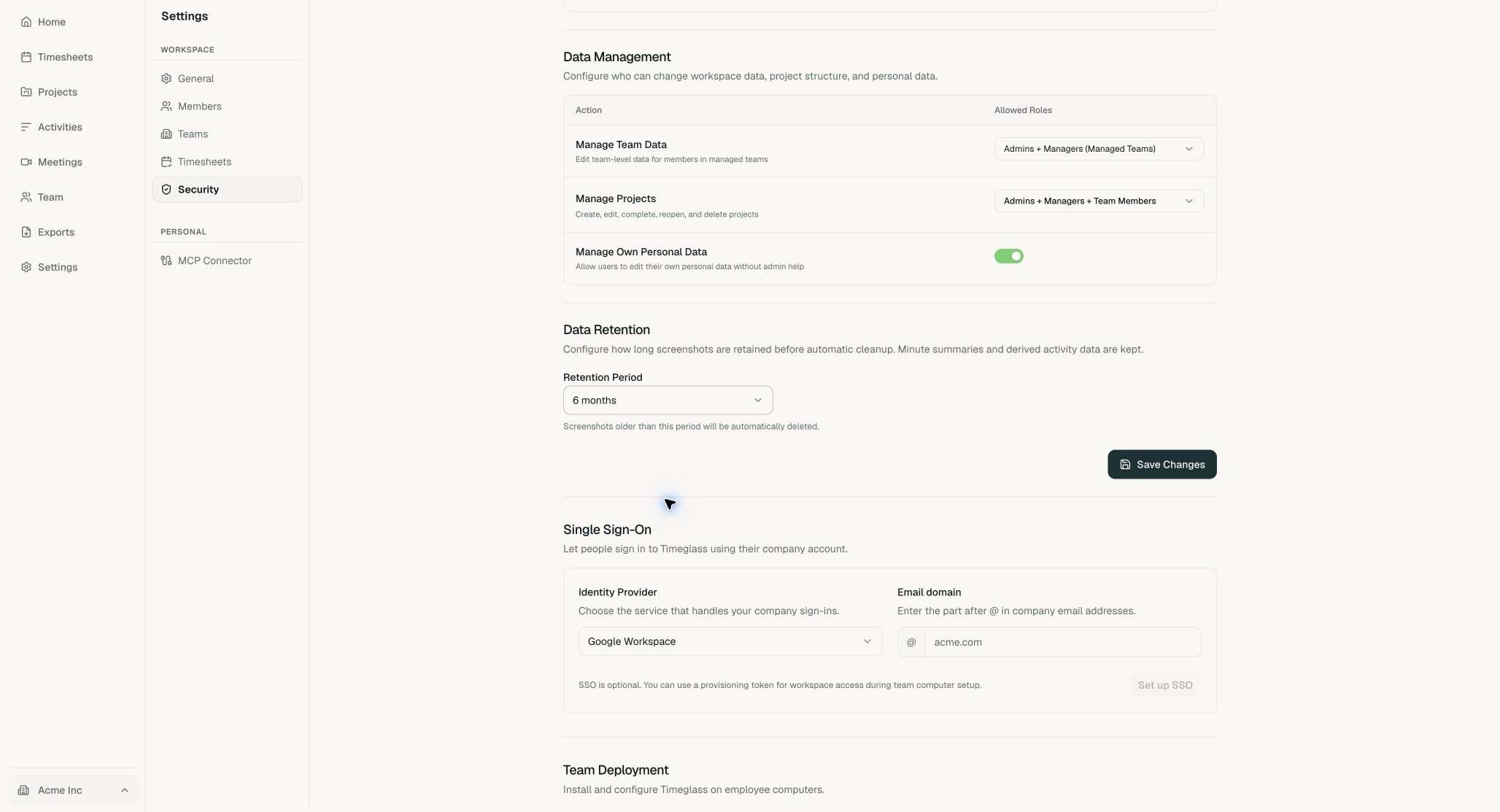Click the Activities list icon

pos(26,127)
